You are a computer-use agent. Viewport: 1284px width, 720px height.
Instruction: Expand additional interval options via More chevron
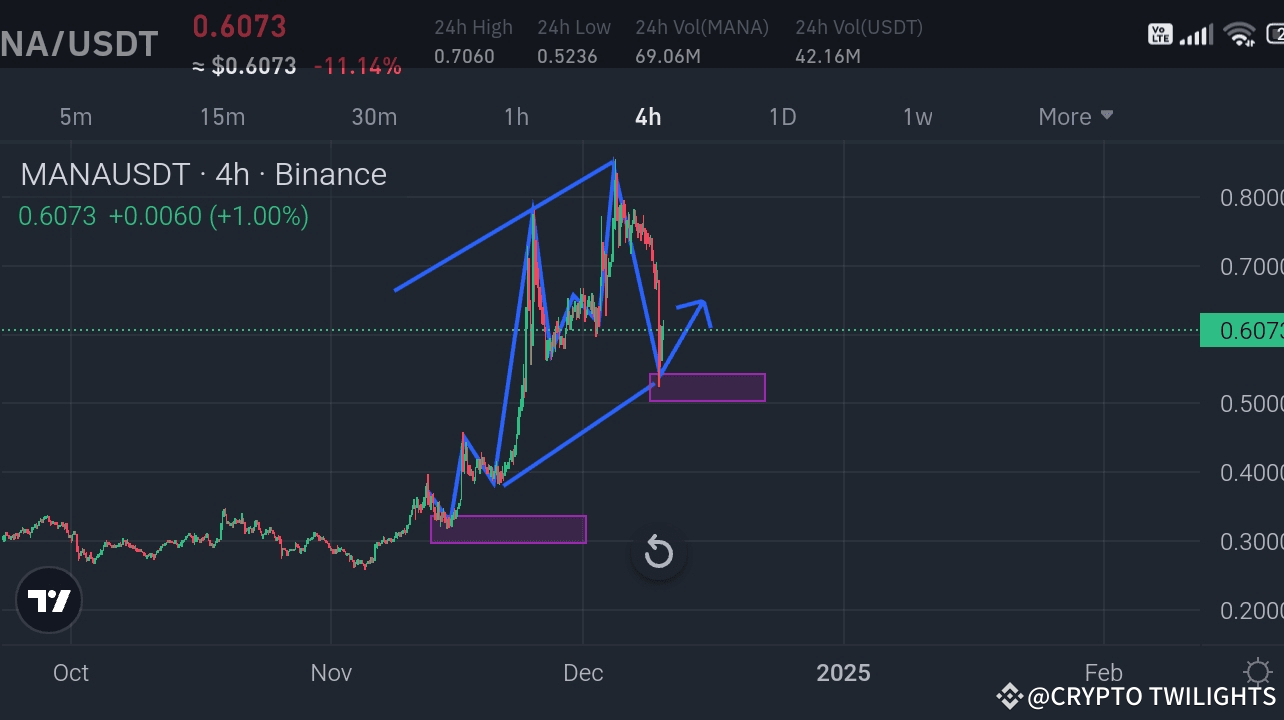click(1107, 116)
